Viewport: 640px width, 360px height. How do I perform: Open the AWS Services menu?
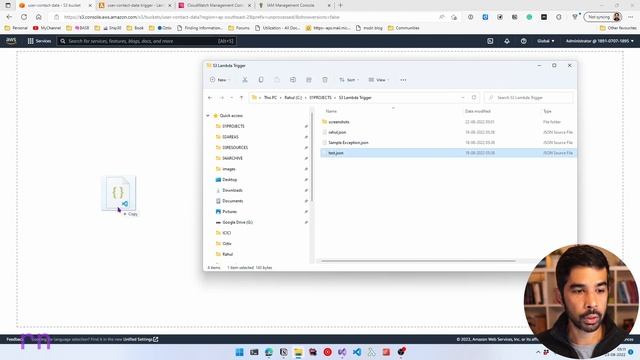point(39,41)
